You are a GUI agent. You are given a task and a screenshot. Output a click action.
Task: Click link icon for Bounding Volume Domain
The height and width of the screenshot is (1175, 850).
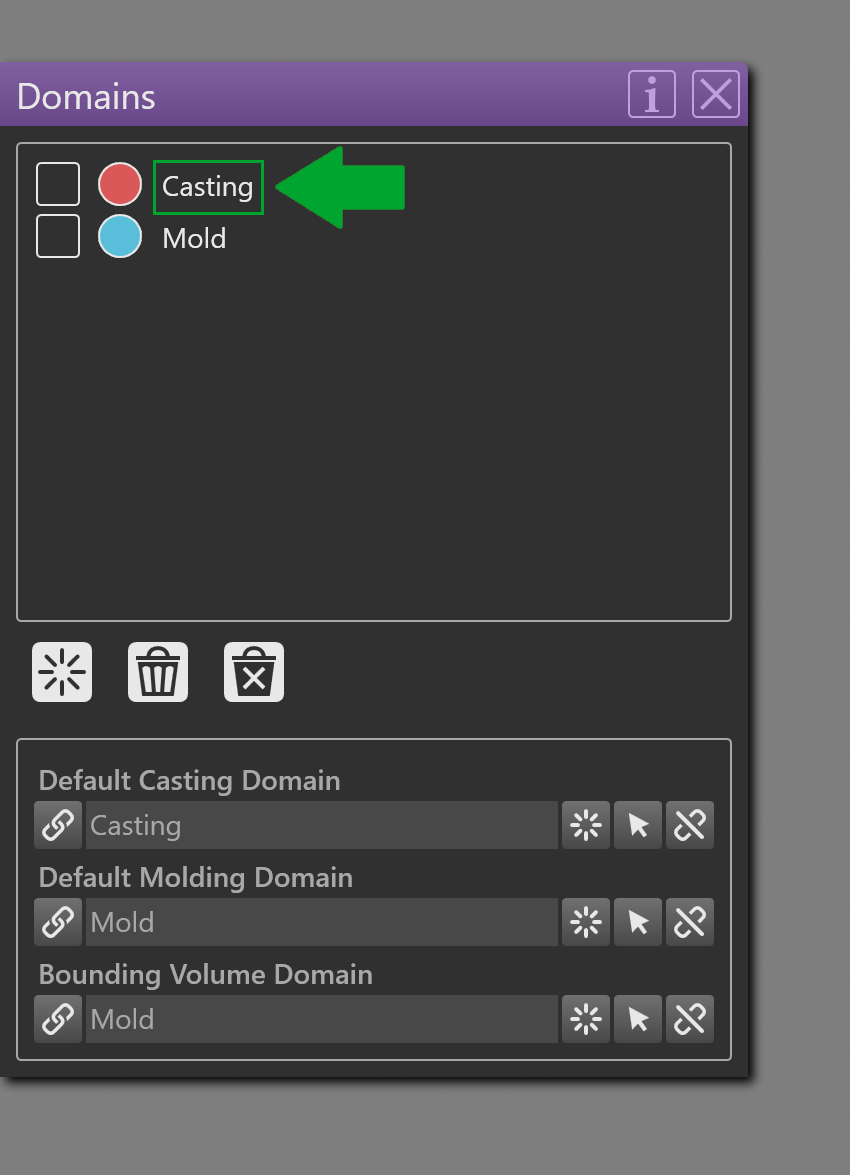point(58,1019)
